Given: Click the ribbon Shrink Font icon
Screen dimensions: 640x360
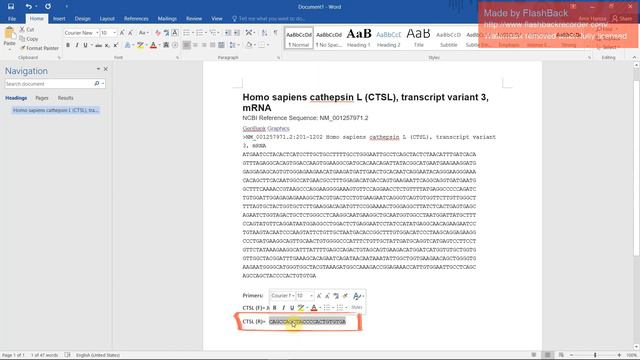Looking at the screenshot, I should tap(130, 33).
